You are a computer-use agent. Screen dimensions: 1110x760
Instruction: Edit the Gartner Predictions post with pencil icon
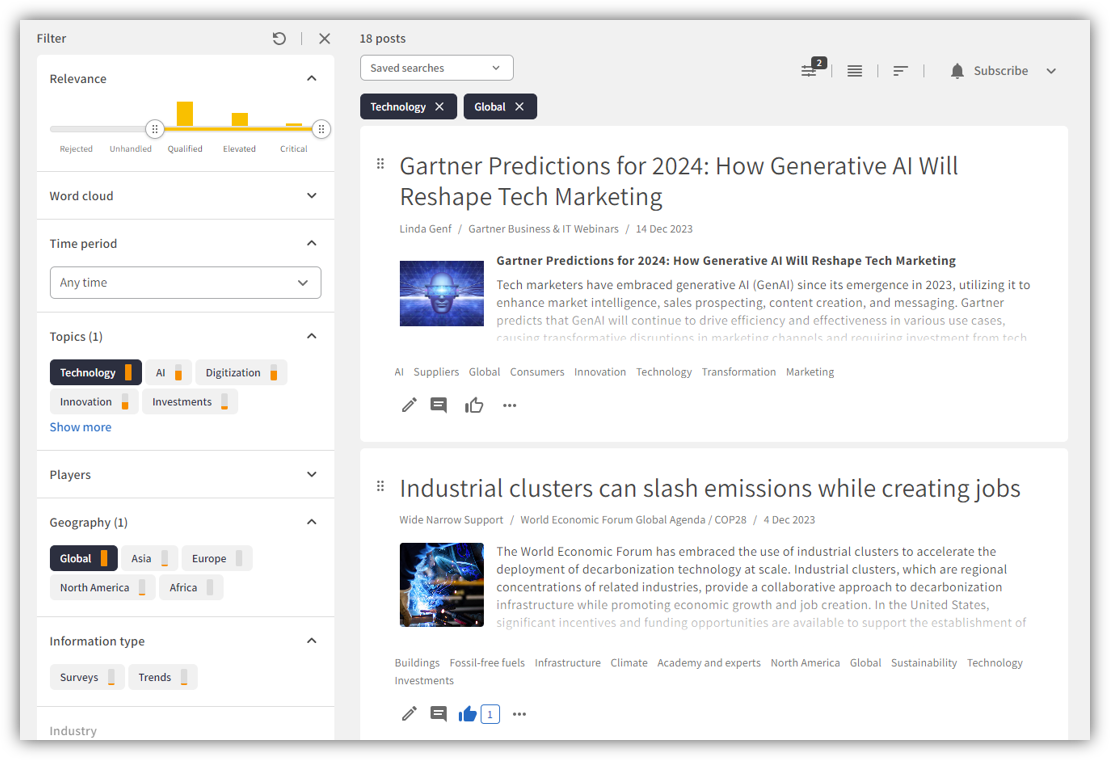(409, 405)
